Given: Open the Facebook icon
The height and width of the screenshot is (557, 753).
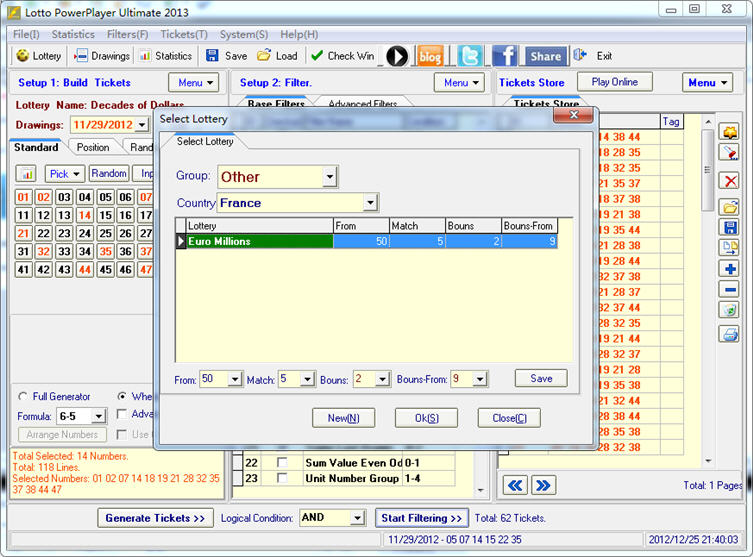Looking at the screenshot, I should pos(504,56).
